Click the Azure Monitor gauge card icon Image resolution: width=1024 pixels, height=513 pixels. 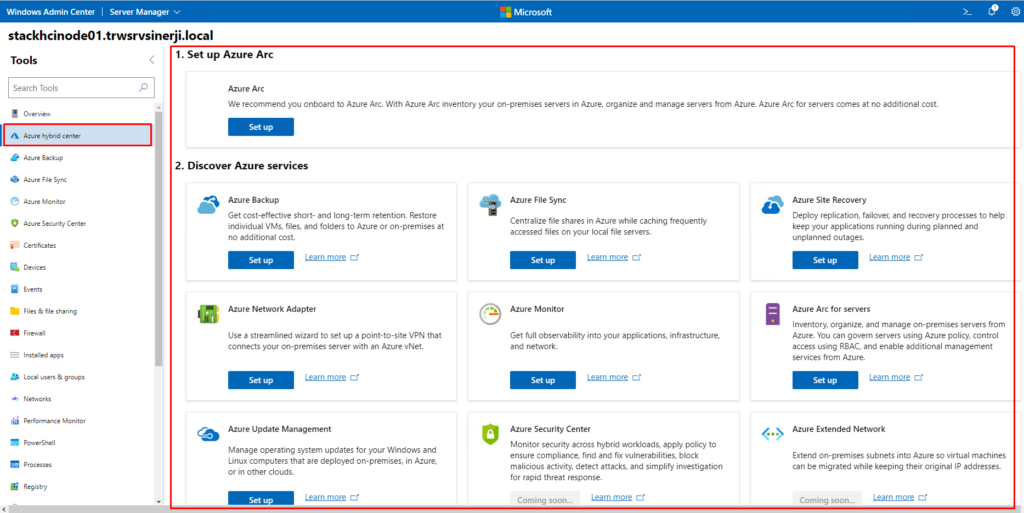[490, 314]
